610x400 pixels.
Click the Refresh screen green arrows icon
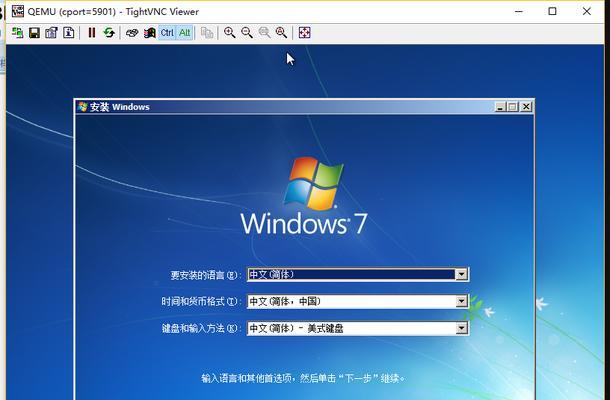pos(109,33)
